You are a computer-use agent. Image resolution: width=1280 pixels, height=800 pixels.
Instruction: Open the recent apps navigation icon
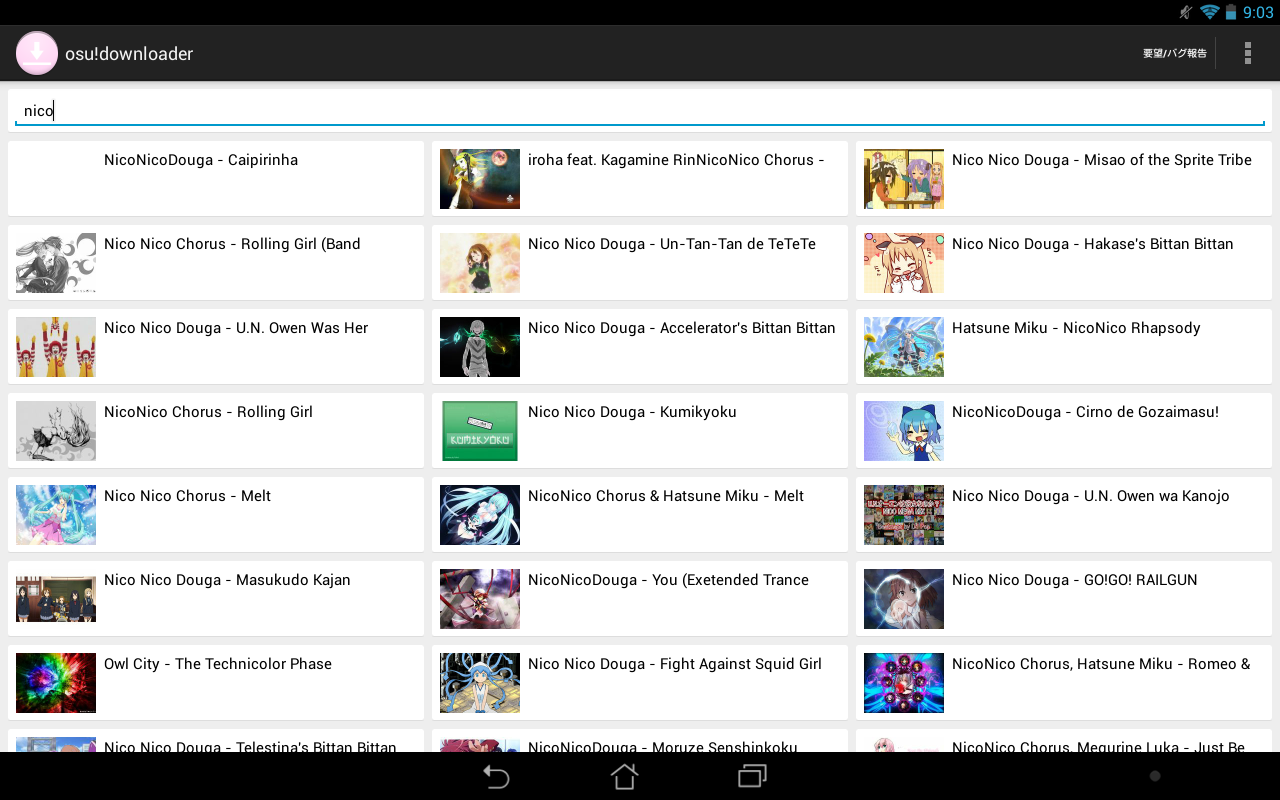pos(752,776)
